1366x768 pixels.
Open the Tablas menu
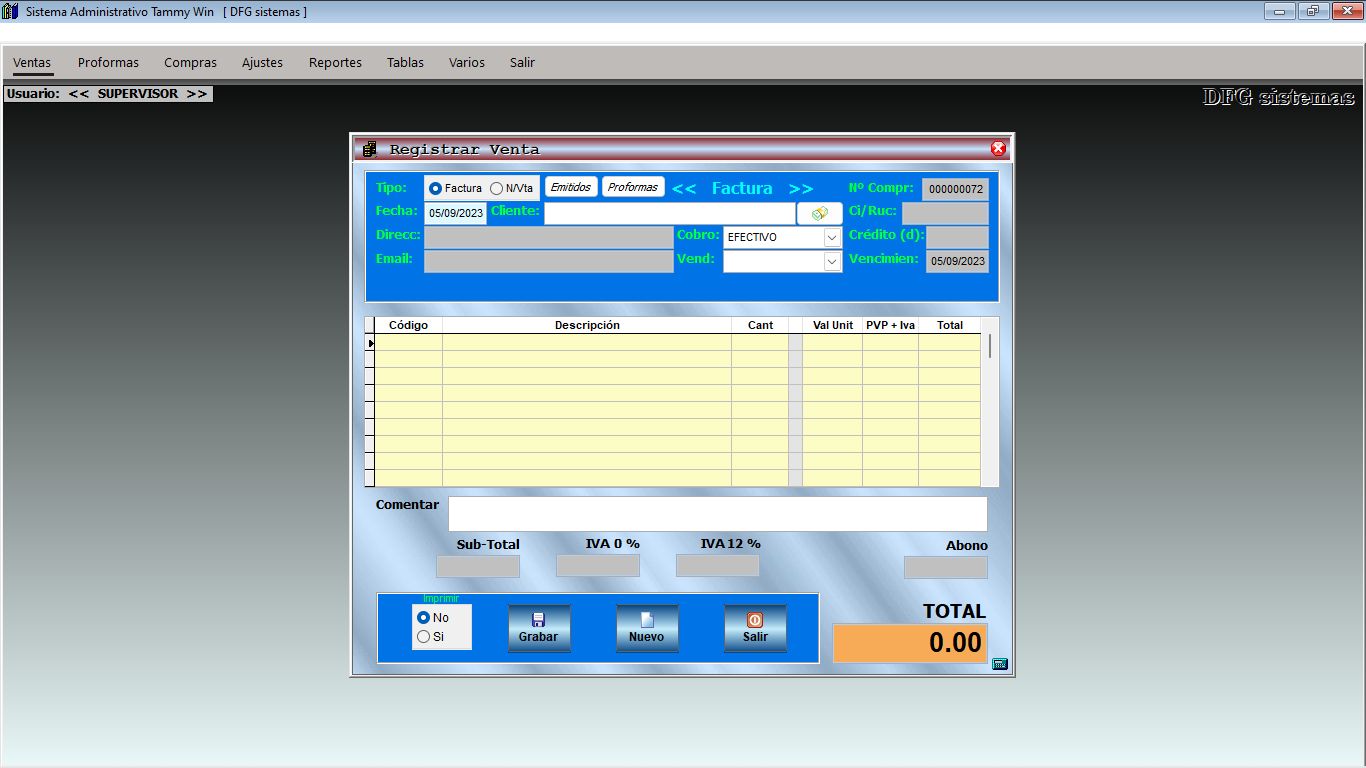click(405, 62)
